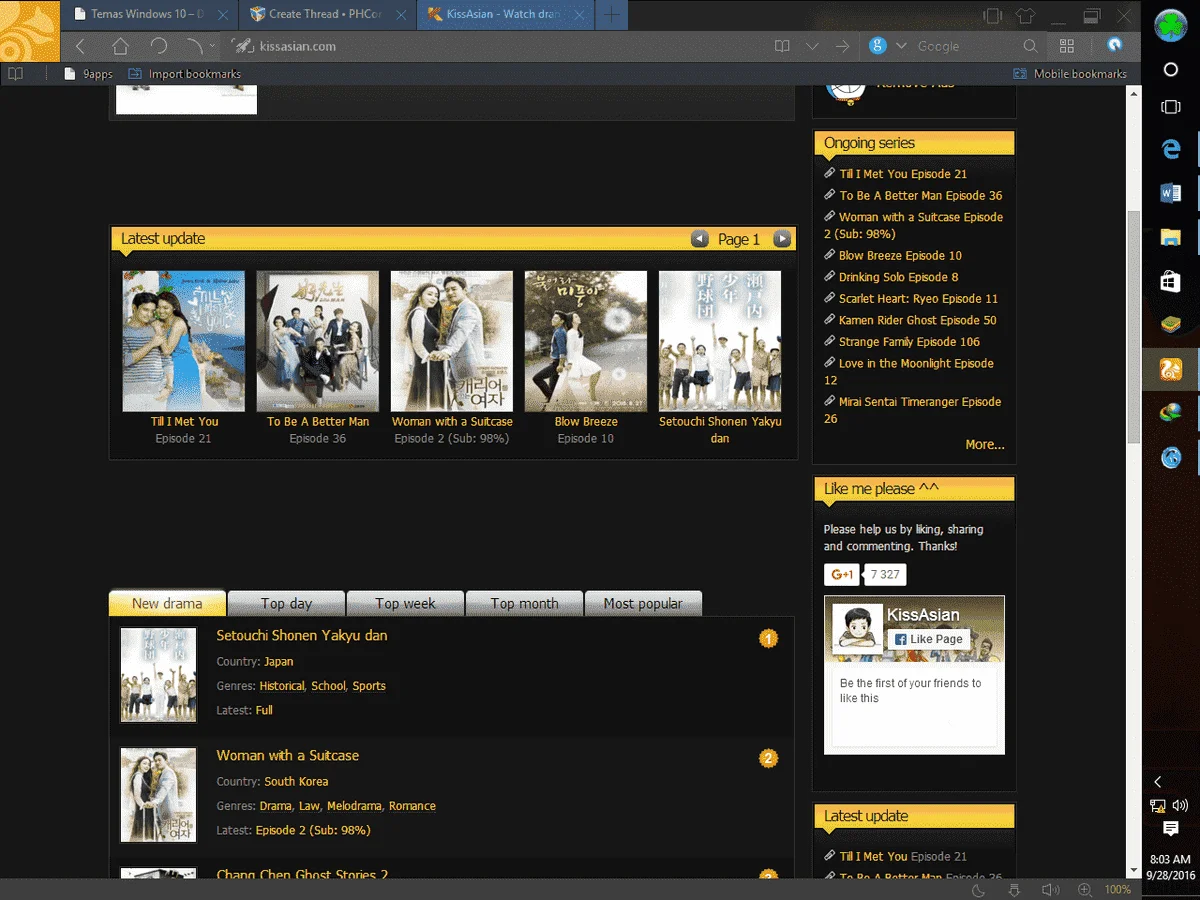The height and width of the screenshot is (900, 1200).
Task: Go to previous page of Latest update
Action: [700, 239]
